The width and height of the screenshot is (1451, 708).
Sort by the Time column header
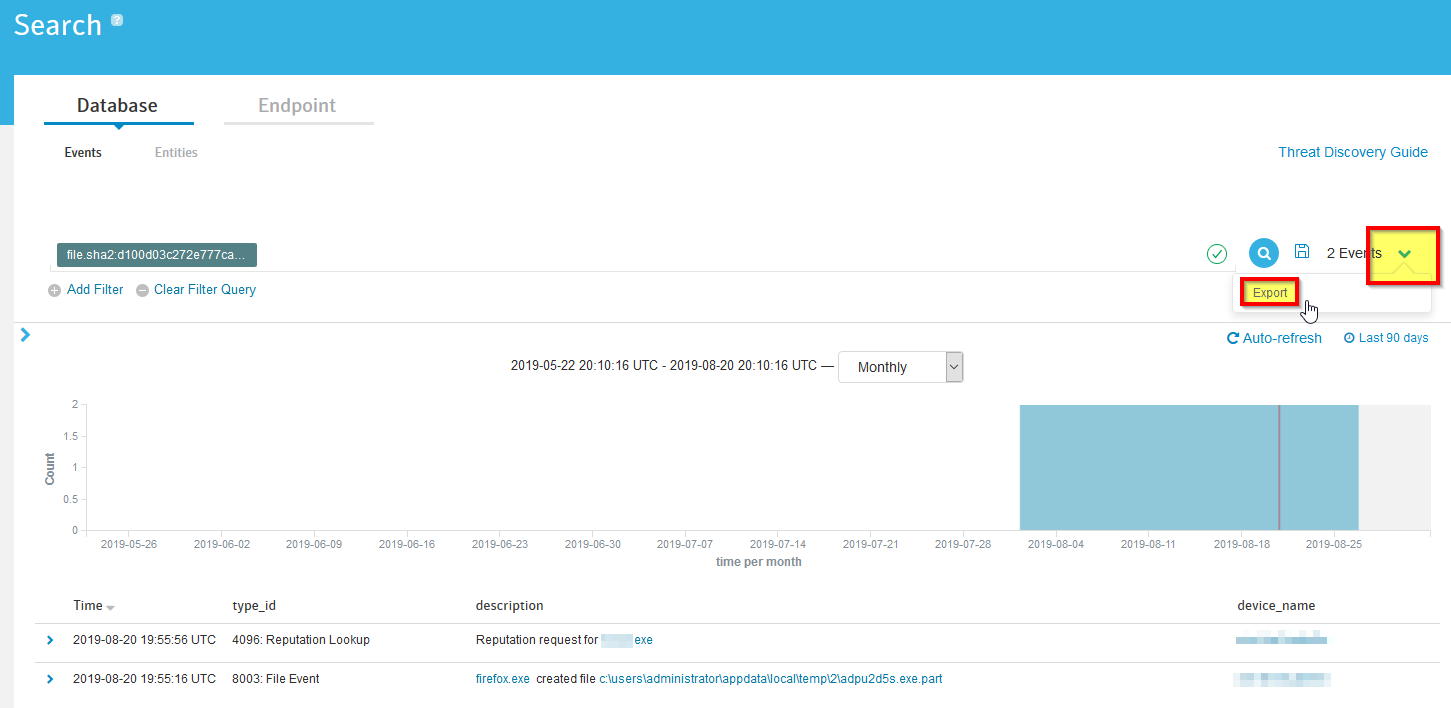(88, 606)
